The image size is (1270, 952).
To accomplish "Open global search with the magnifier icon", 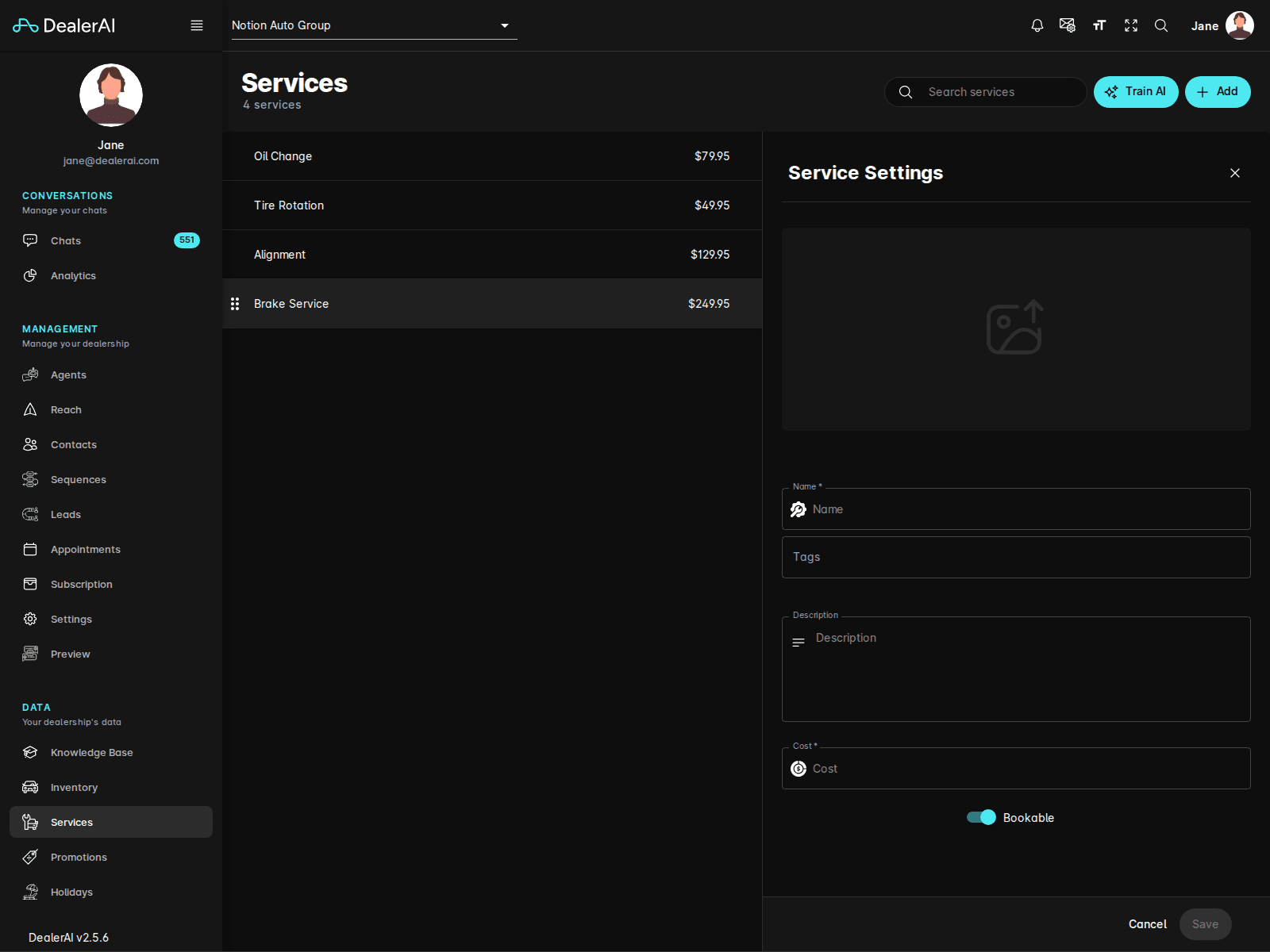I will [1161, 25].
